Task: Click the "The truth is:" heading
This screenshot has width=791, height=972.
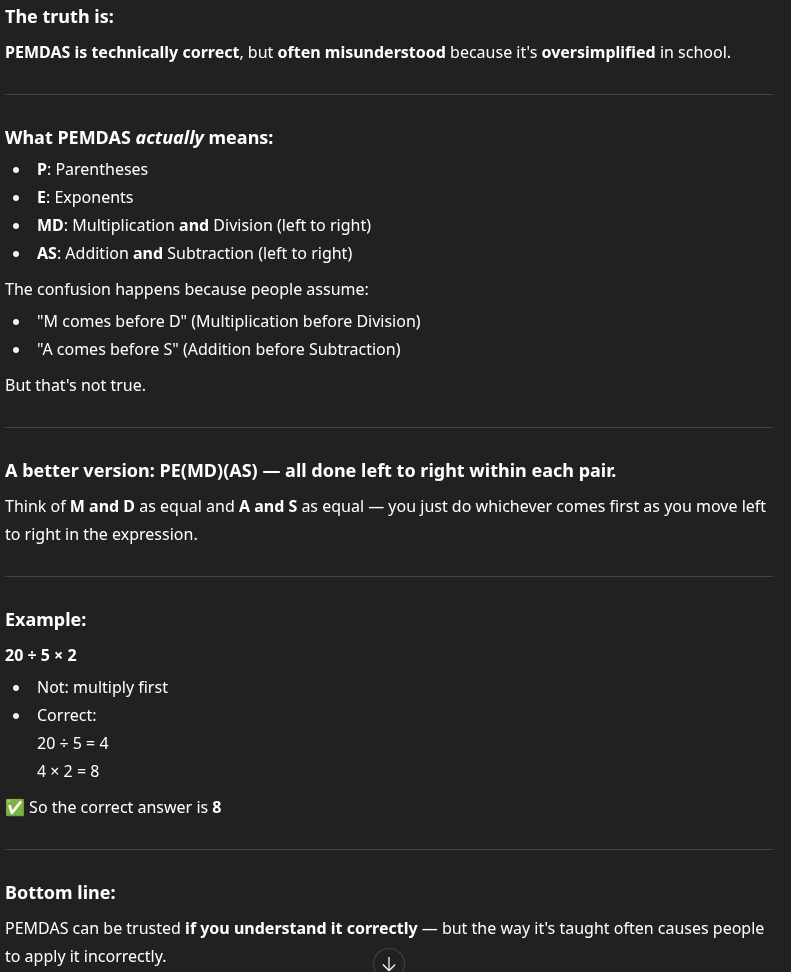Action: click(59, 17)
